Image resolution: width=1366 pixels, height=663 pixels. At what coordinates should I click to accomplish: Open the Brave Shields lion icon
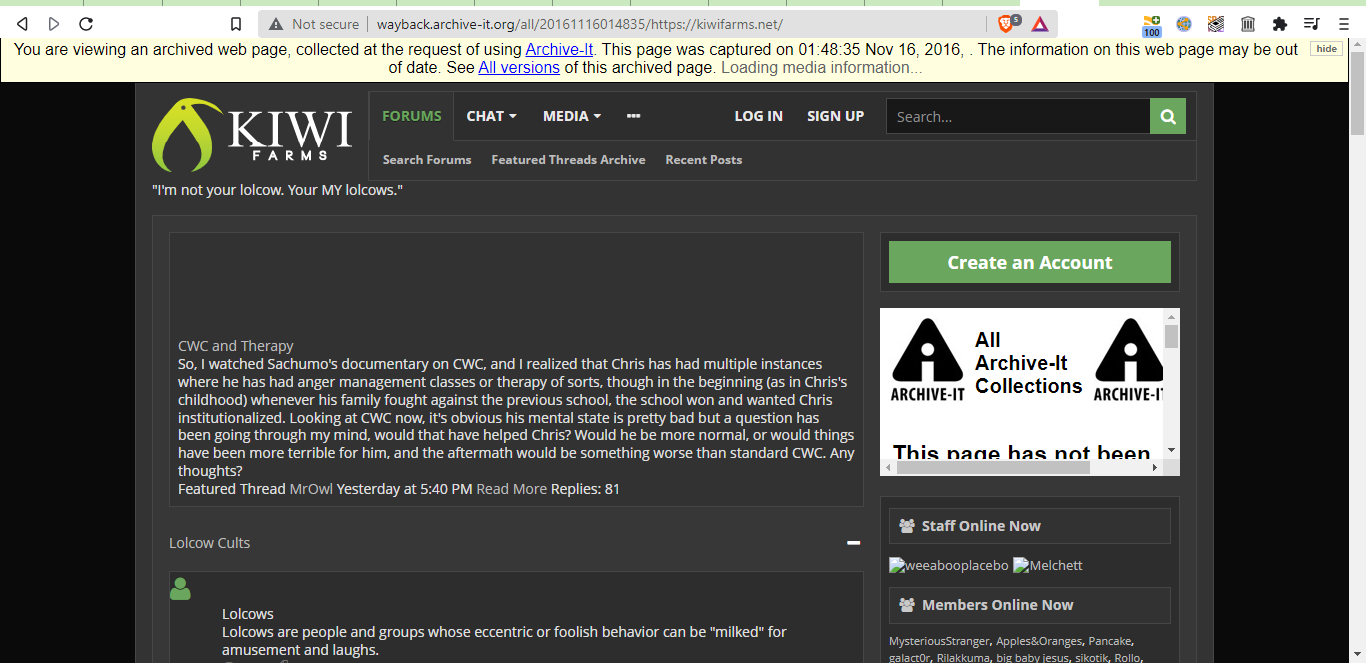1006,24
